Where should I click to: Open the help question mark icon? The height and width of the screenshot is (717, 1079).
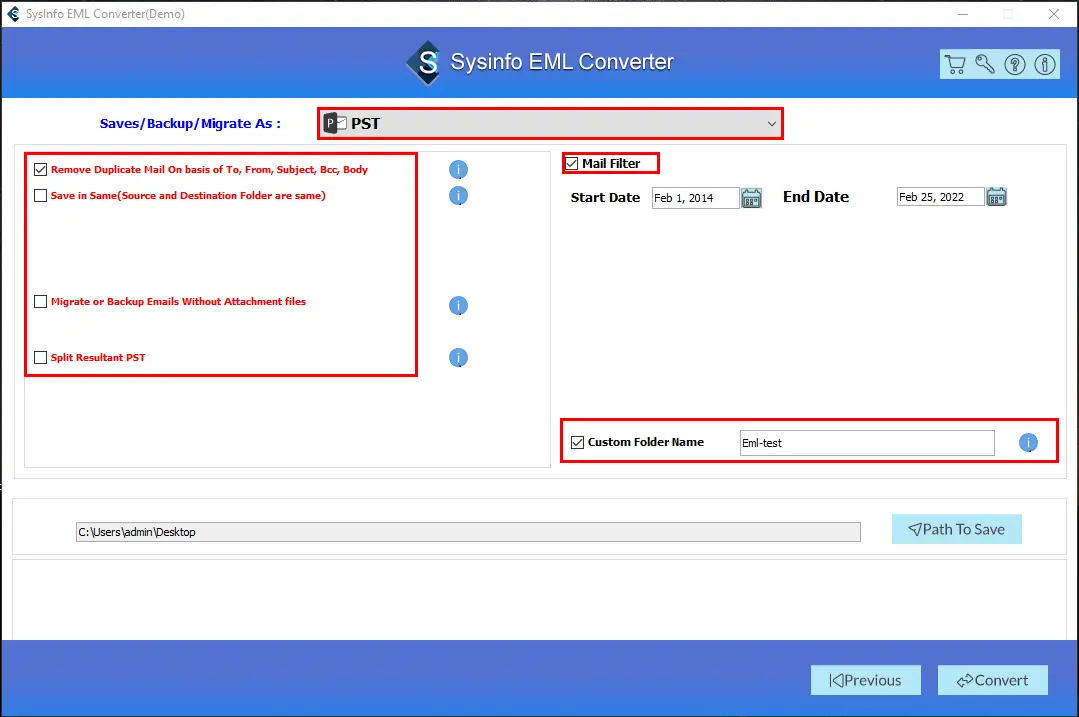[x=1015, y=64]
